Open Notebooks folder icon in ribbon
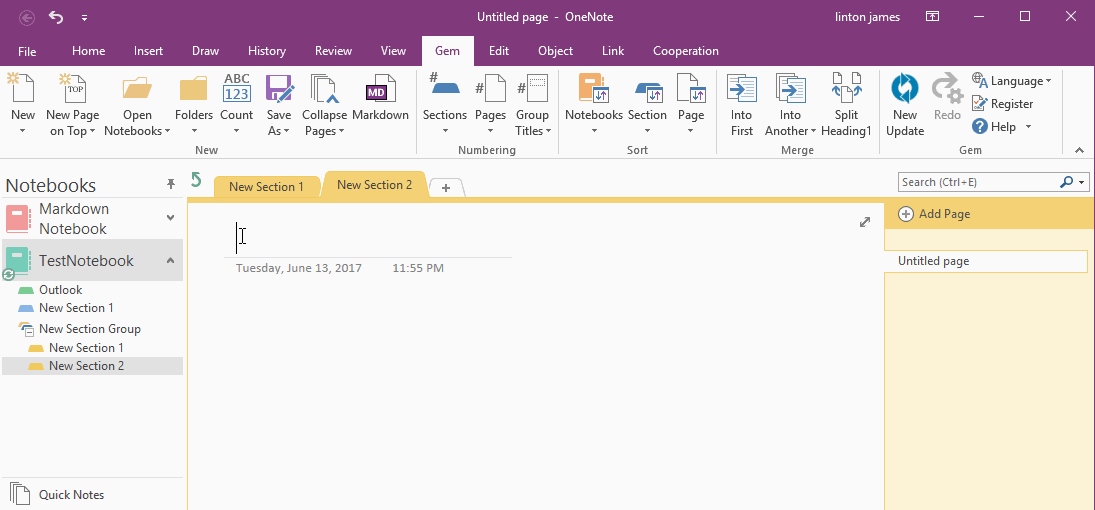 point(137,89)
